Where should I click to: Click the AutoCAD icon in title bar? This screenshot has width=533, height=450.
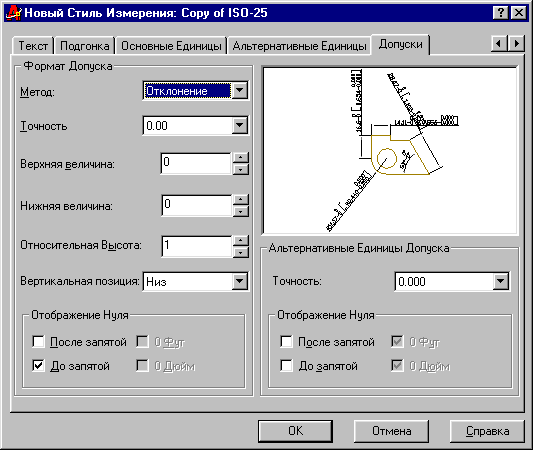pyautogui.click(x=13, y=13)
